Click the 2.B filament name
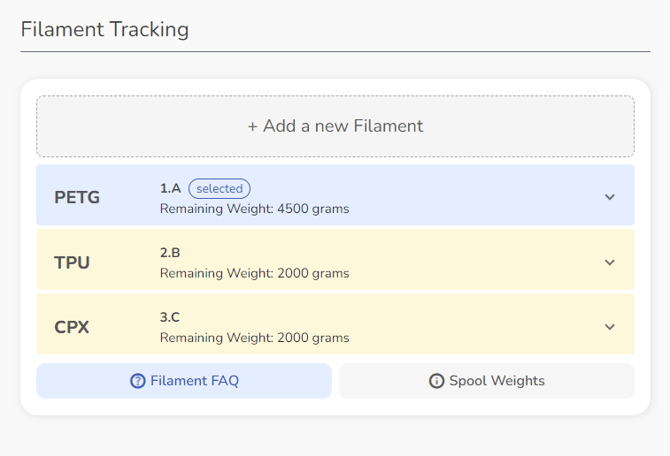Screen dimensions: 670x456 170,253
